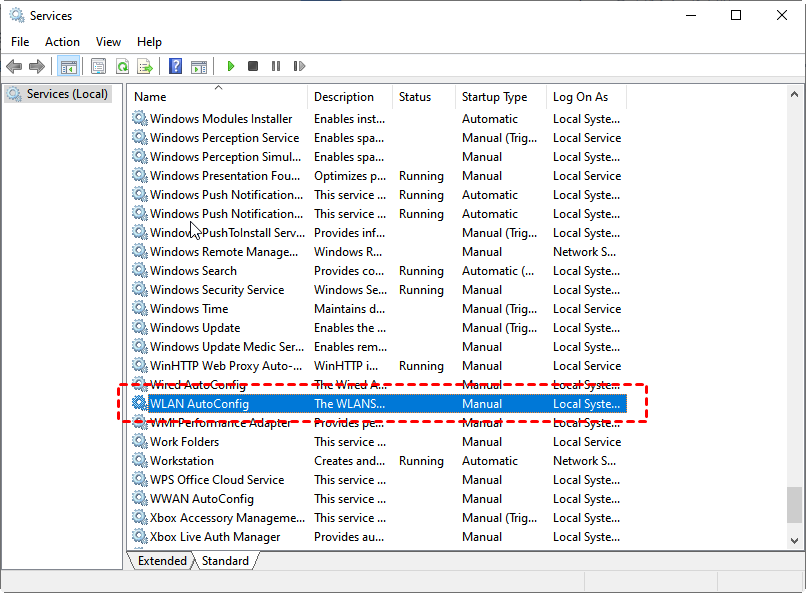This screenshot has width=806, height=593.
Task: Click the Back arrow in the toolbar
Action: pos(14,66)
